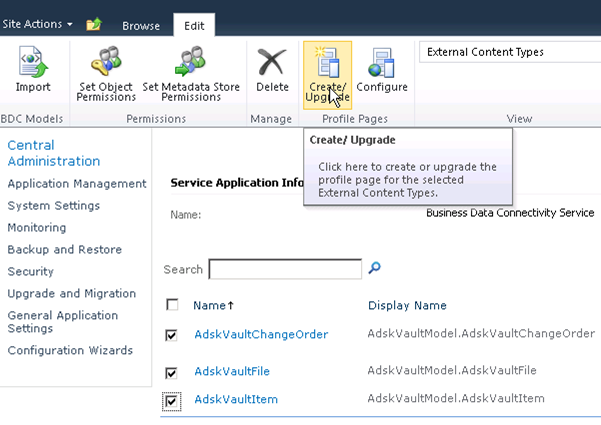
Task: Switch to the Browse tab
Action: 141,26
